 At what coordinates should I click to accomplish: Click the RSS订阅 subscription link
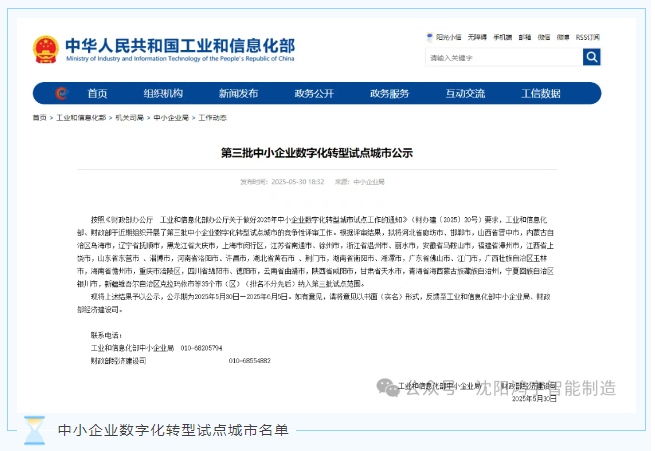coord(588,37)
